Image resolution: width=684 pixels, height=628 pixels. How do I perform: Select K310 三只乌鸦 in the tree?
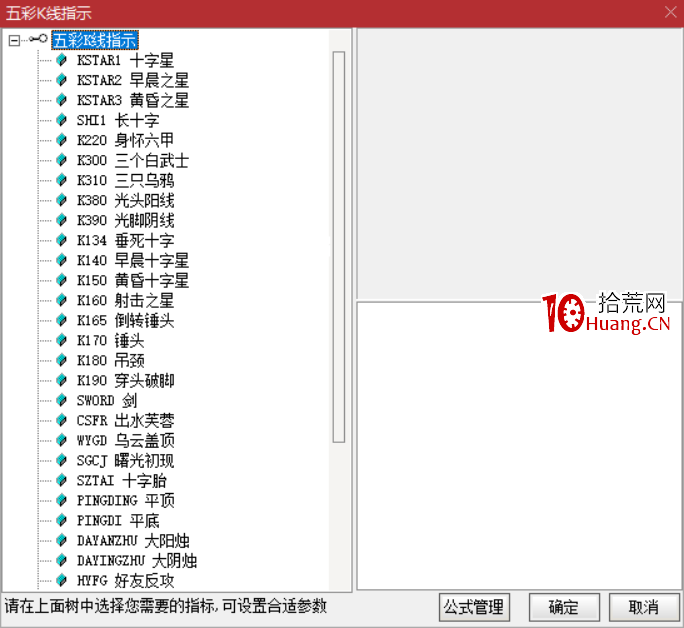tap(126, 181)
